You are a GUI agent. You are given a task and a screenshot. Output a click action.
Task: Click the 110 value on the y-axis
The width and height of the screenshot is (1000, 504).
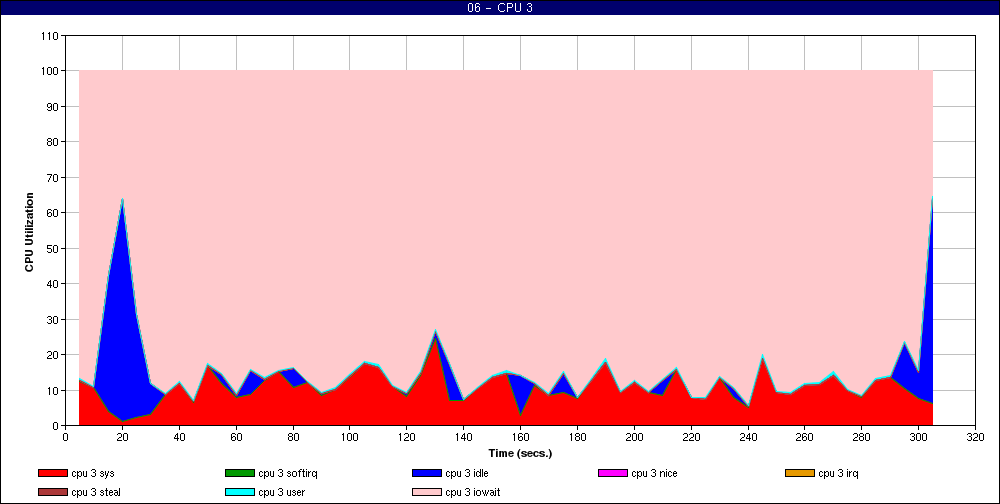tap(52, 36)
